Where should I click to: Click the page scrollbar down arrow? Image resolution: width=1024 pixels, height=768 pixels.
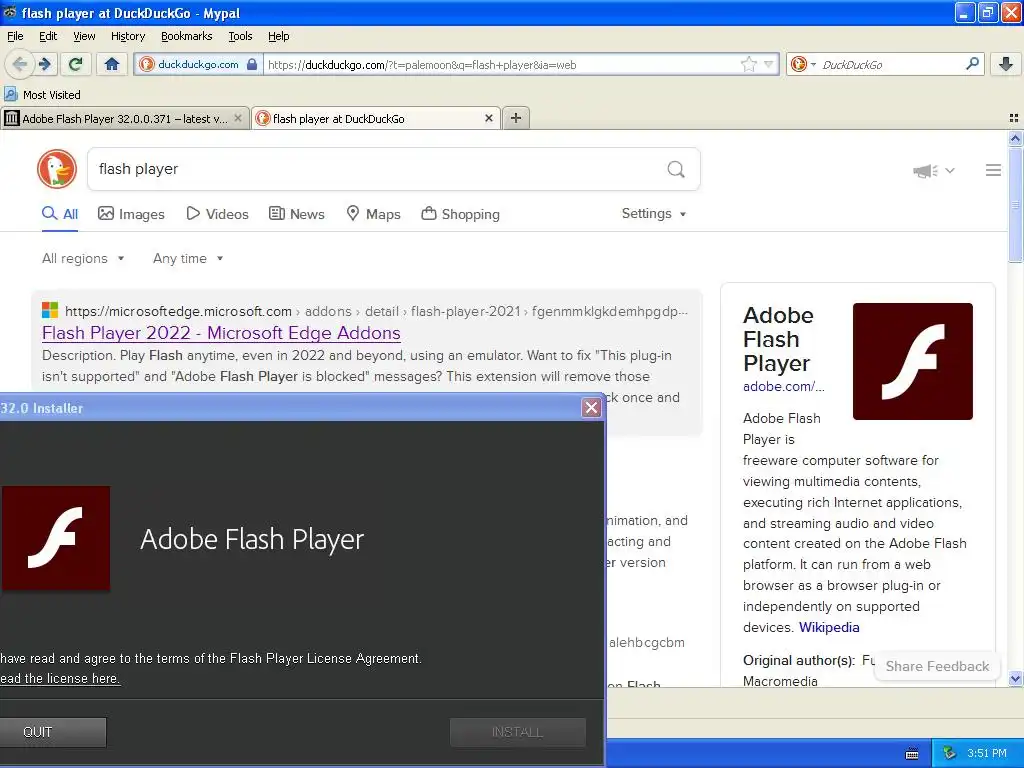[x=1015, y=679]
